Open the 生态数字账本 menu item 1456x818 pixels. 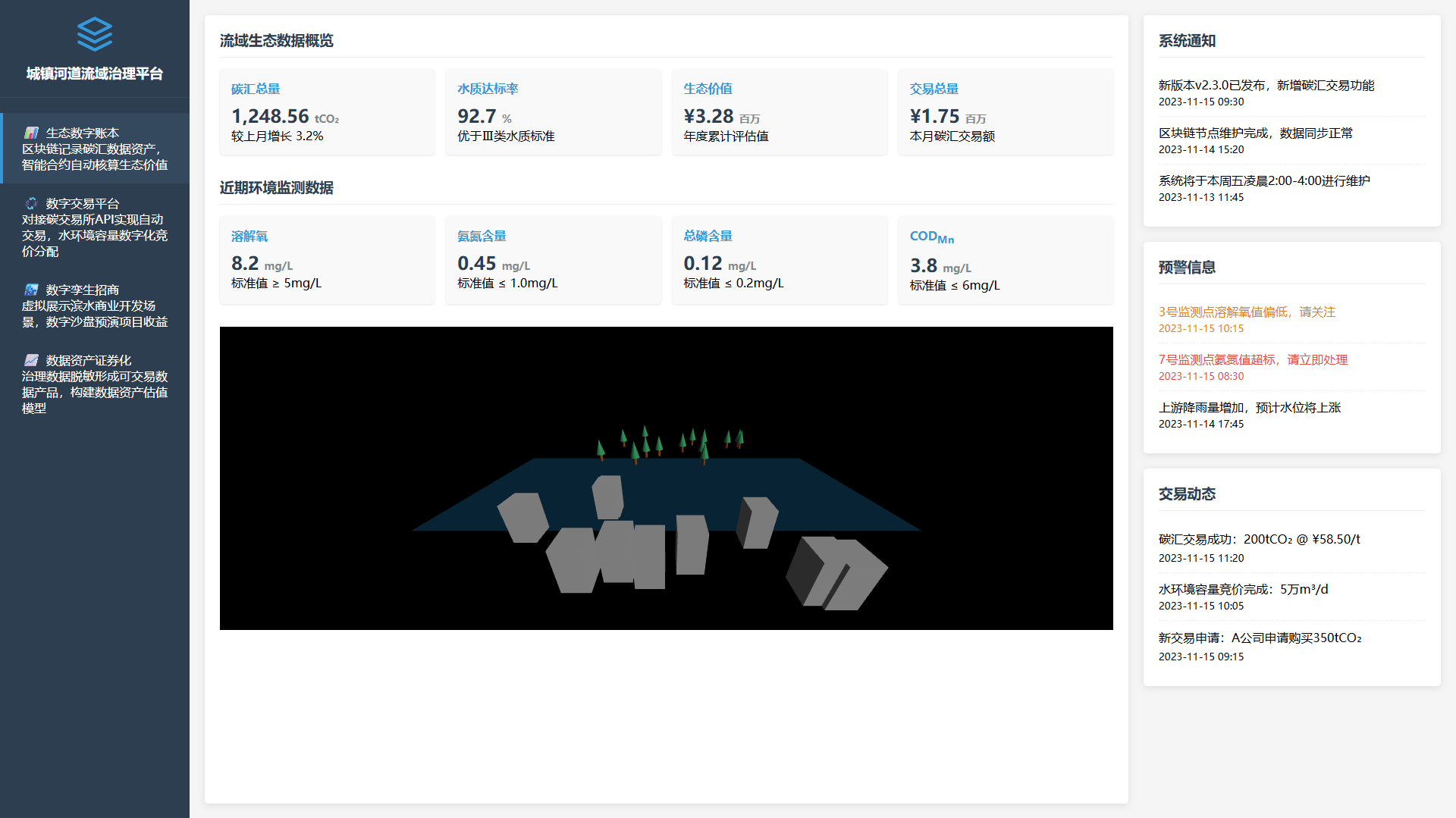click(x=95, y=149)
